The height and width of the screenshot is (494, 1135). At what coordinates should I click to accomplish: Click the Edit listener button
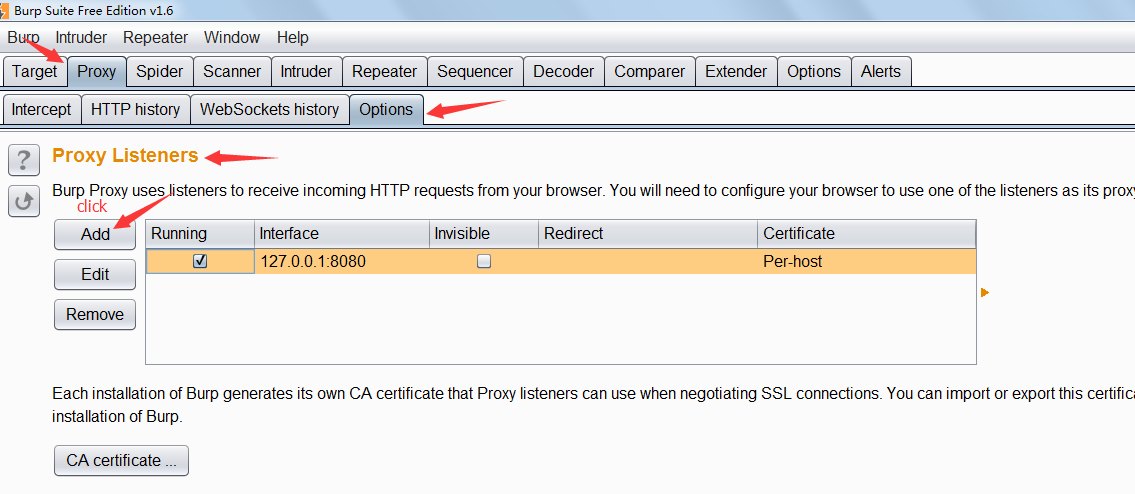coord(95,274)
